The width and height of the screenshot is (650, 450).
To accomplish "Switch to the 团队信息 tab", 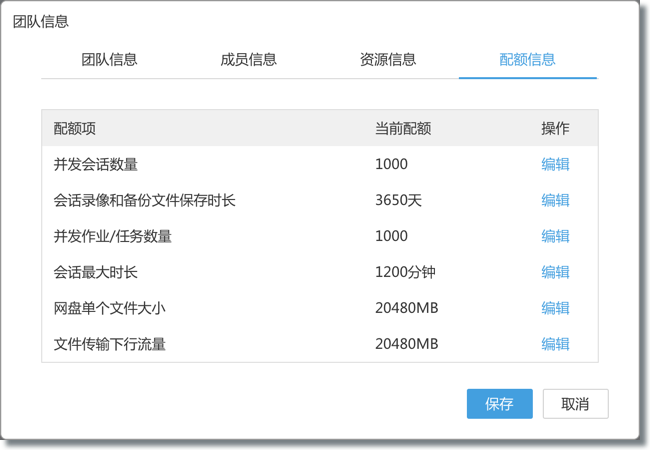I will (x=109, y=60).
